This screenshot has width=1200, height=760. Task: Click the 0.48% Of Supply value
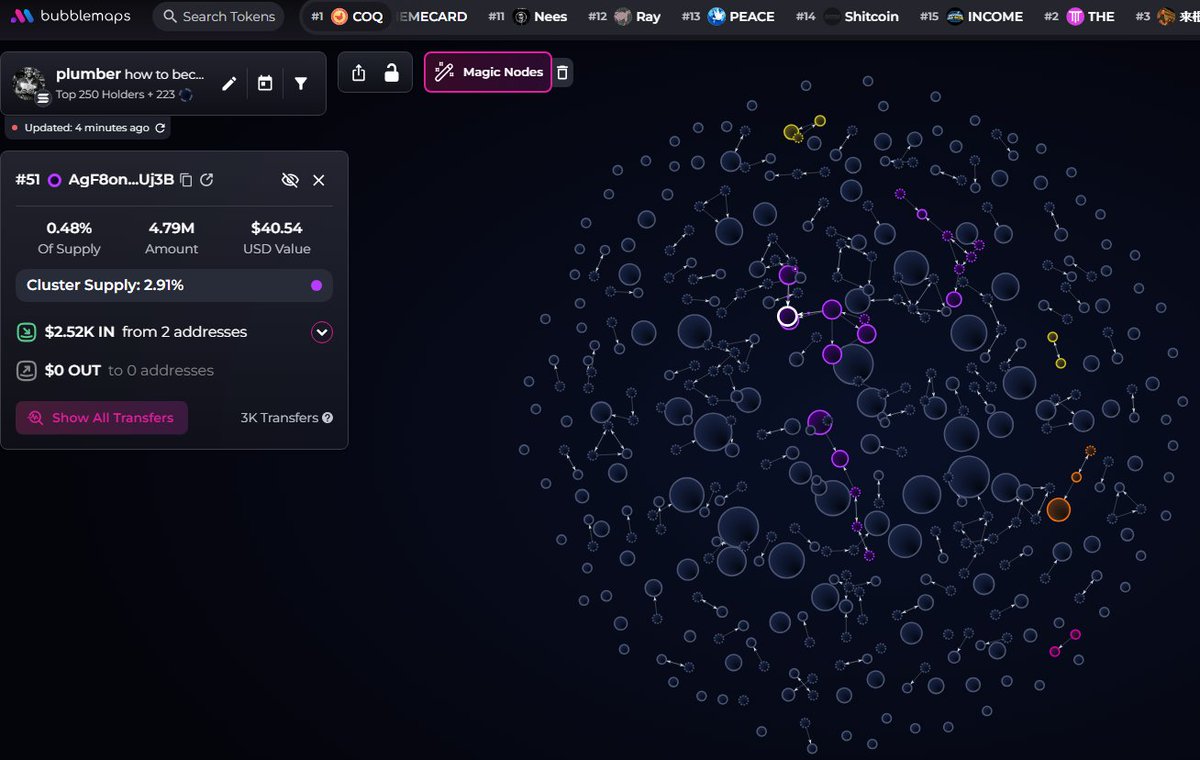tap(69, 228)
